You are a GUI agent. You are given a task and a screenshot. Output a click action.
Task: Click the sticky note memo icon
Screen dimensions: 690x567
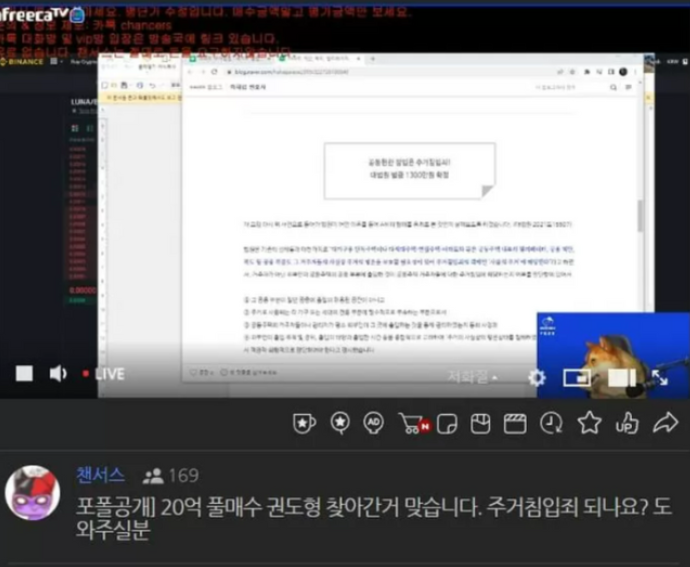coord(447,424)
